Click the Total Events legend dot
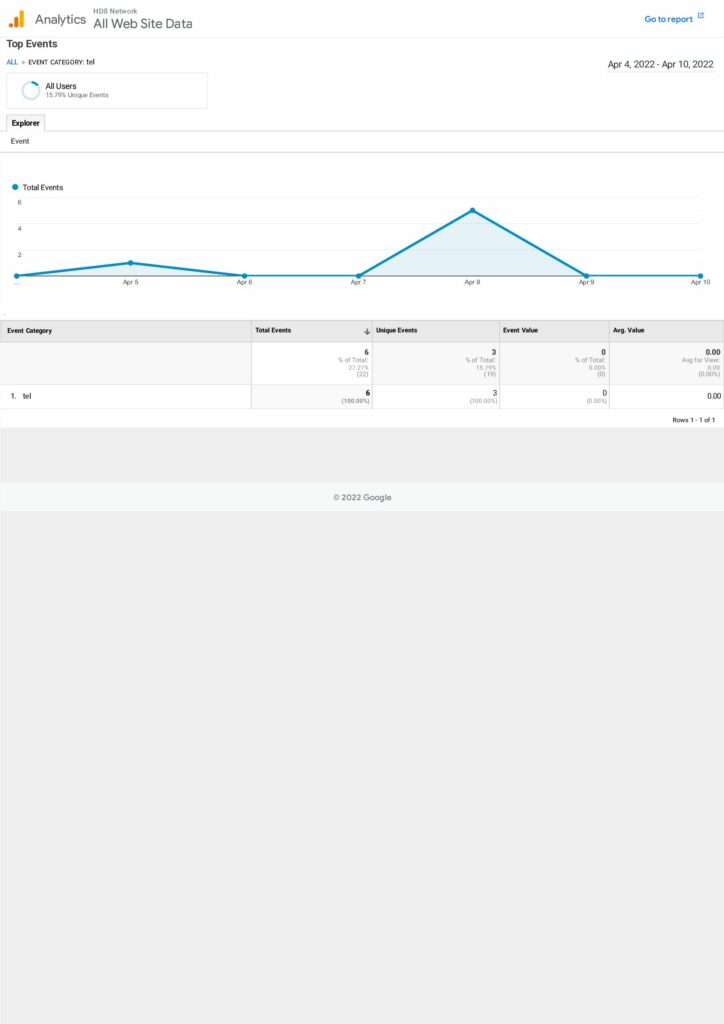The image size is (724, 1024). (15, 187)
